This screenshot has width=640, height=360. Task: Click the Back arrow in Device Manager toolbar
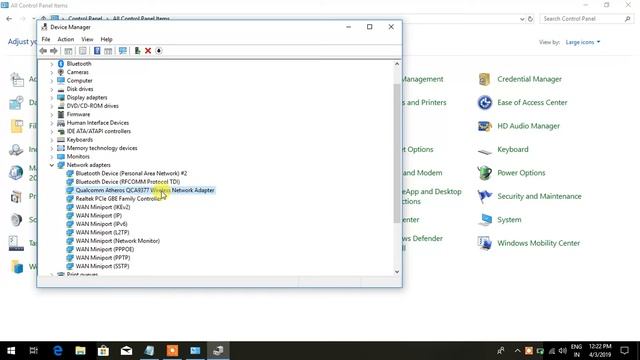pyautogui.click(x=43, y=51)
